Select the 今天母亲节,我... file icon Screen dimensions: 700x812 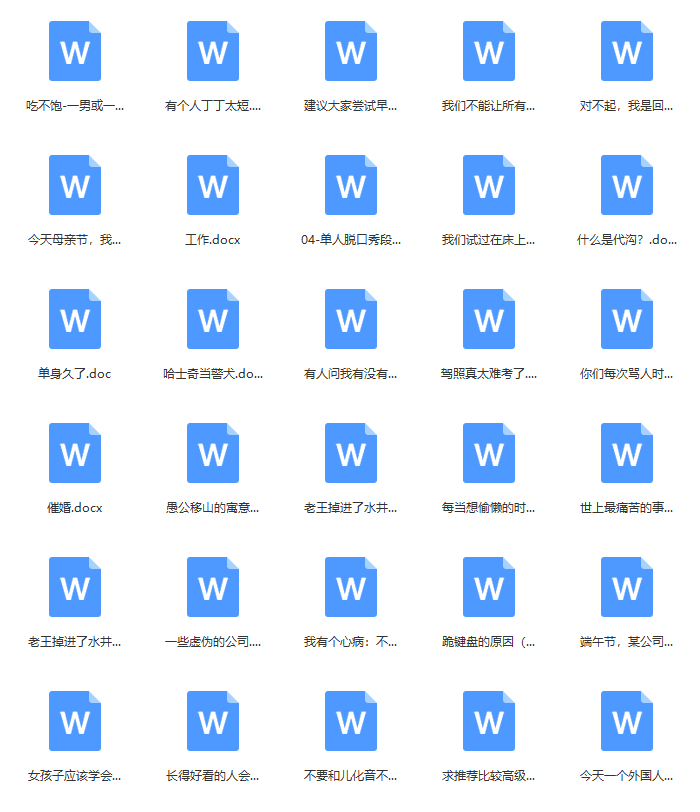click(75, 185)
